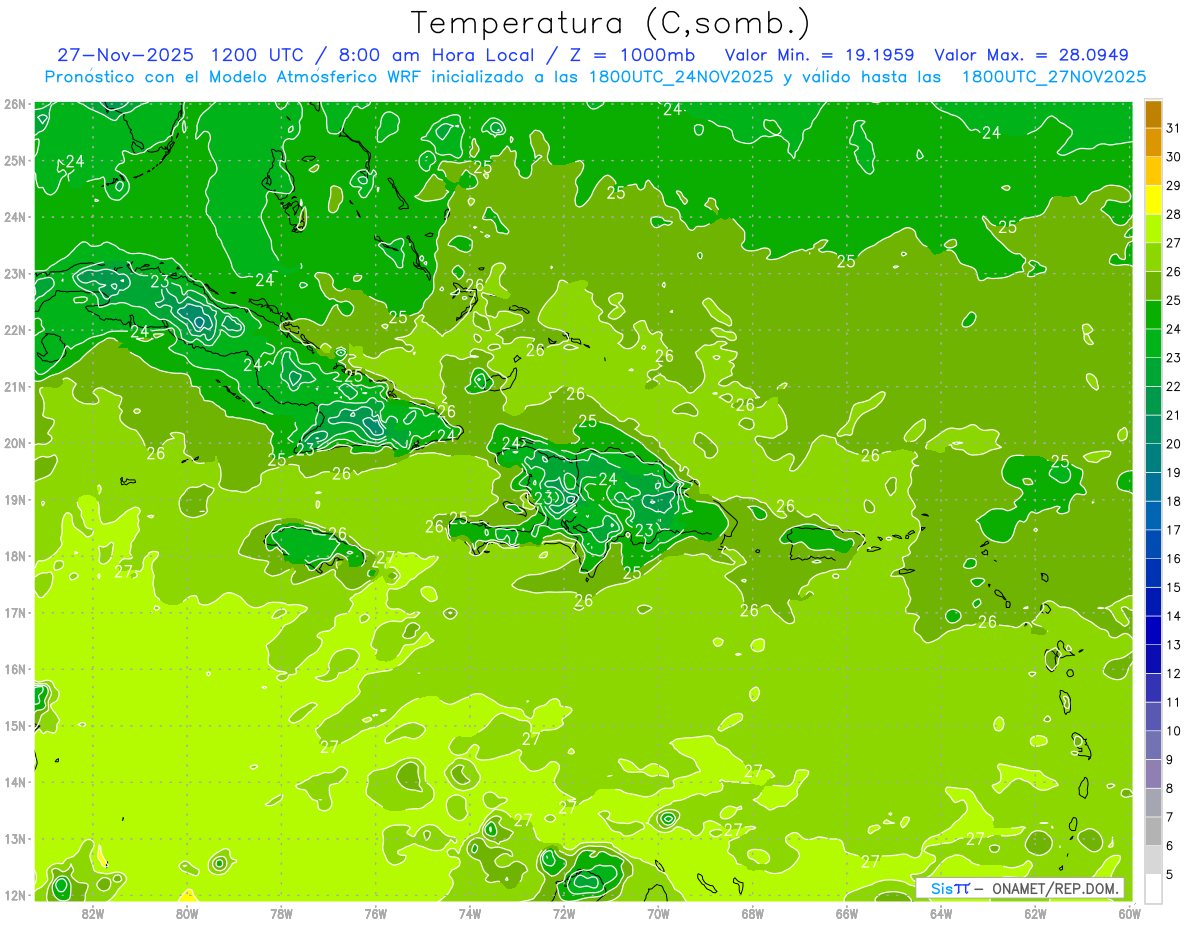Click the 21N latitude axis label
This screenshot has height=927, width=1200.
pyautogui.click(x=15, y=386)
